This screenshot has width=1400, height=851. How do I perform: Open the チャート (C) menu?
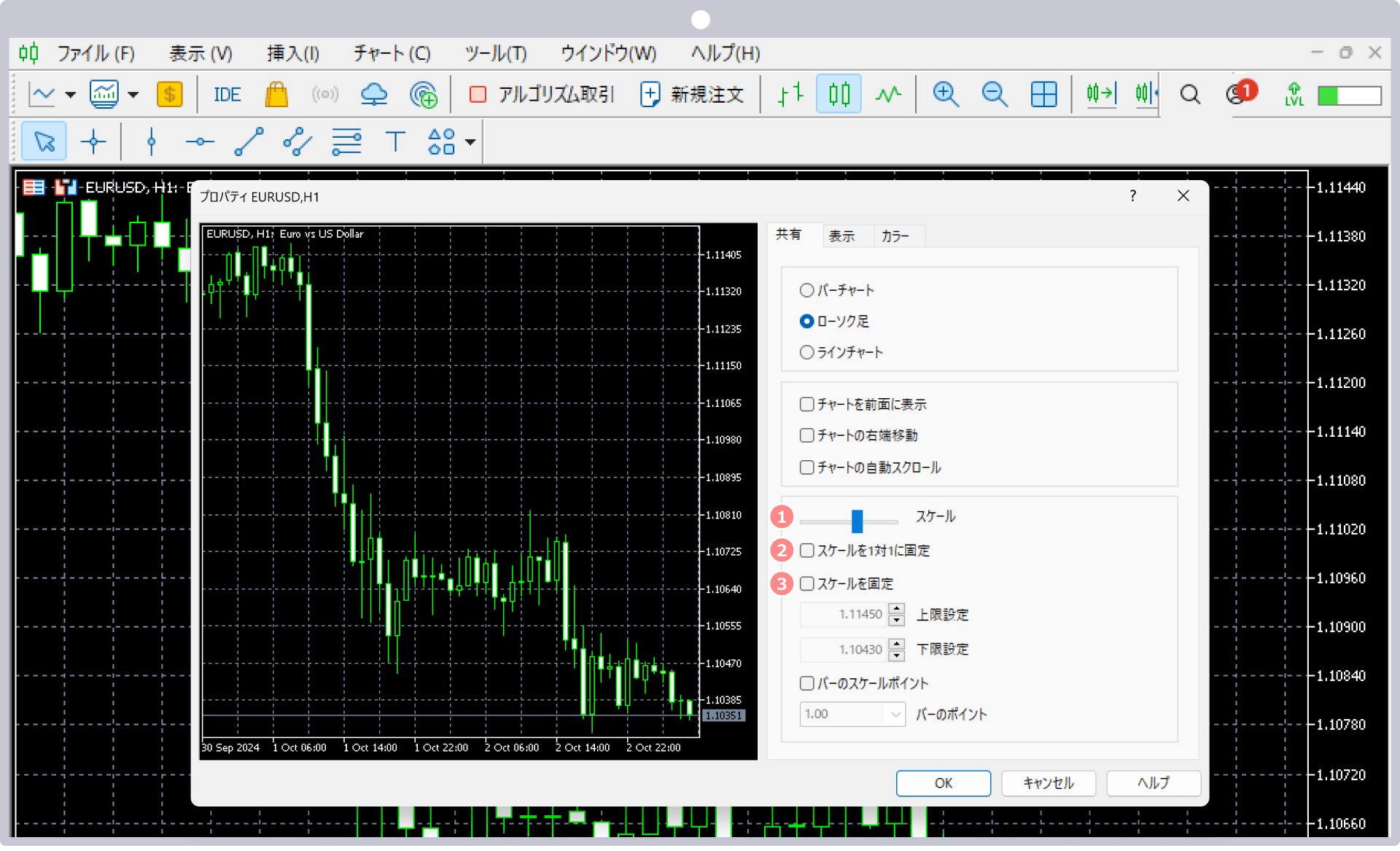(x=392, y=53)
